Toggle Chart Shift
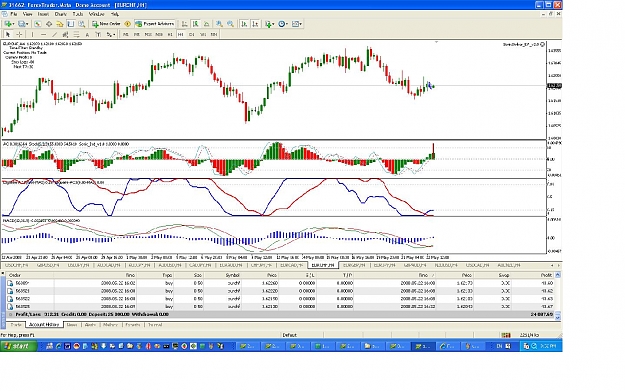This screenshot has height=391, width=625. coord(256,24)
